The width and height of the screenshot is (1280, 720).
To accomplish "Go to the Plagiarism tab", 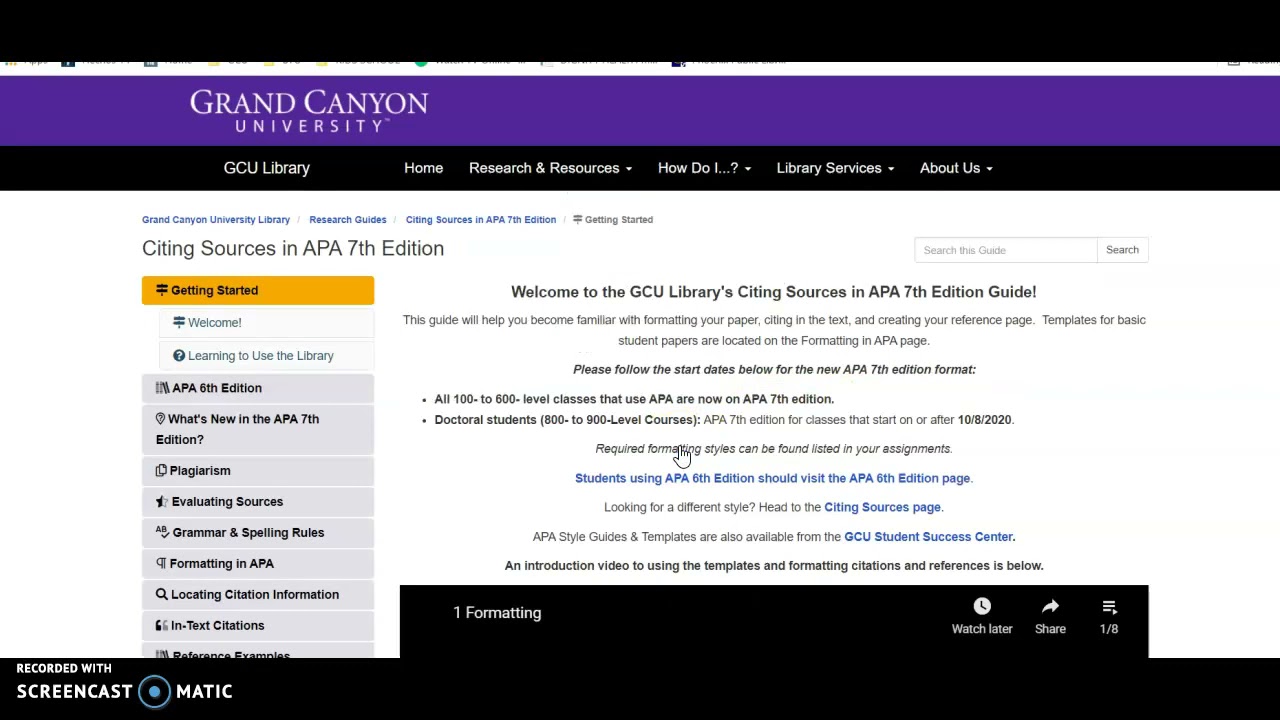I will 258,470.
